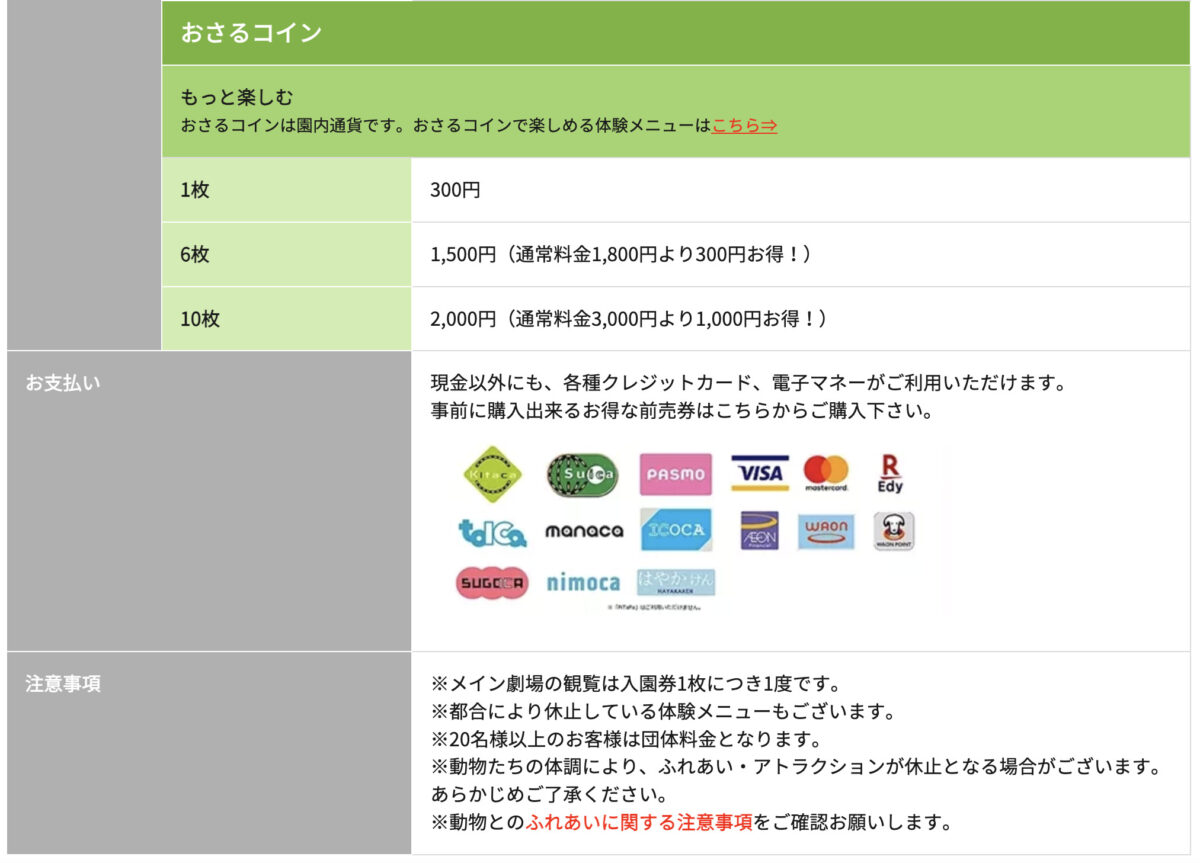Select the green Suica card logo
The width and height of the screenshot is (1200, 863).
tap(581, 475)
